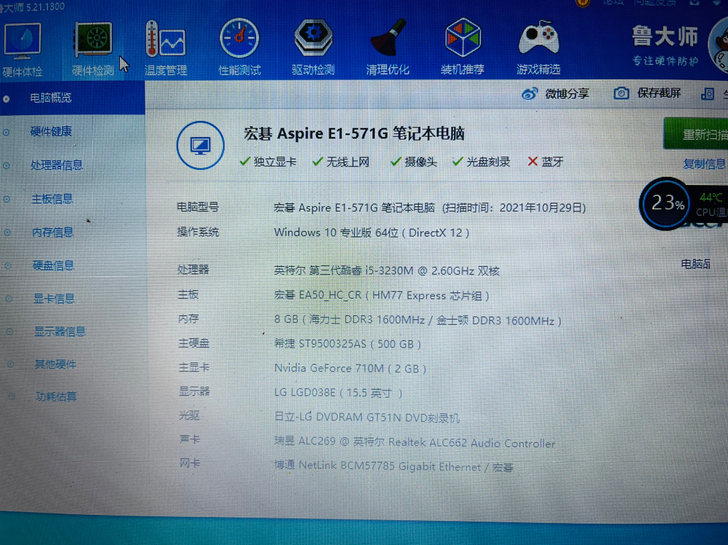728x545 pixels.
Task: Click 保存截屏 label
Action: 659,93
